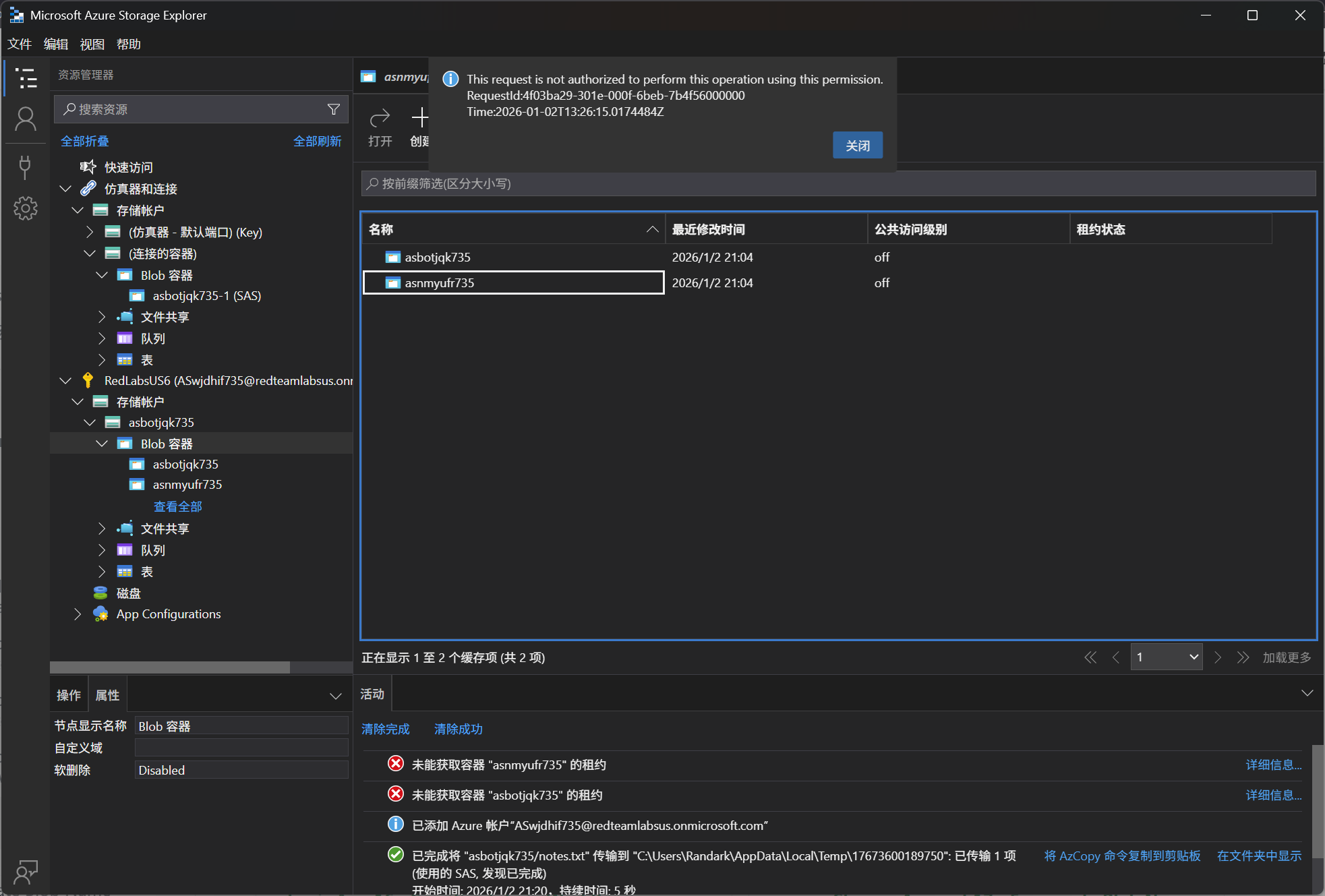Open the page number dropdown
Image resolution: width=1325 pixels, height=896 pixels.
pyautogui.click(x=1167, y=657)
